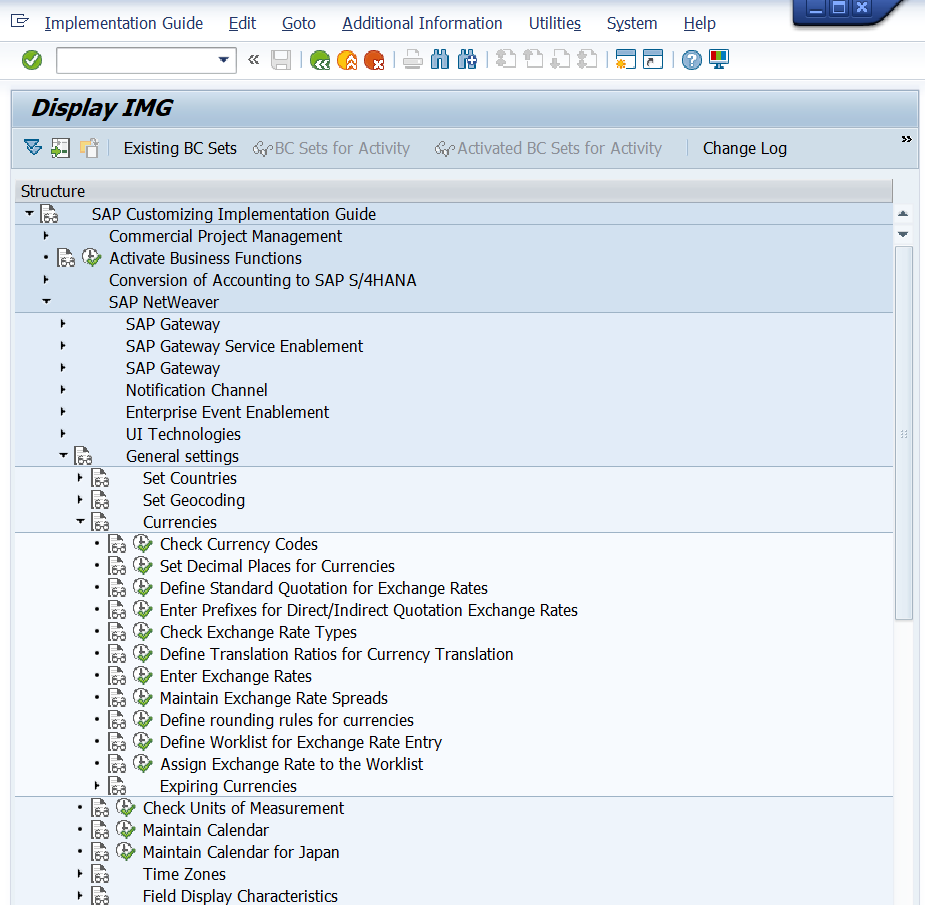This screenshot has width=925, height=905.
Task: Select Define Translation Ratios for Currency Translation
Action: 336,654
